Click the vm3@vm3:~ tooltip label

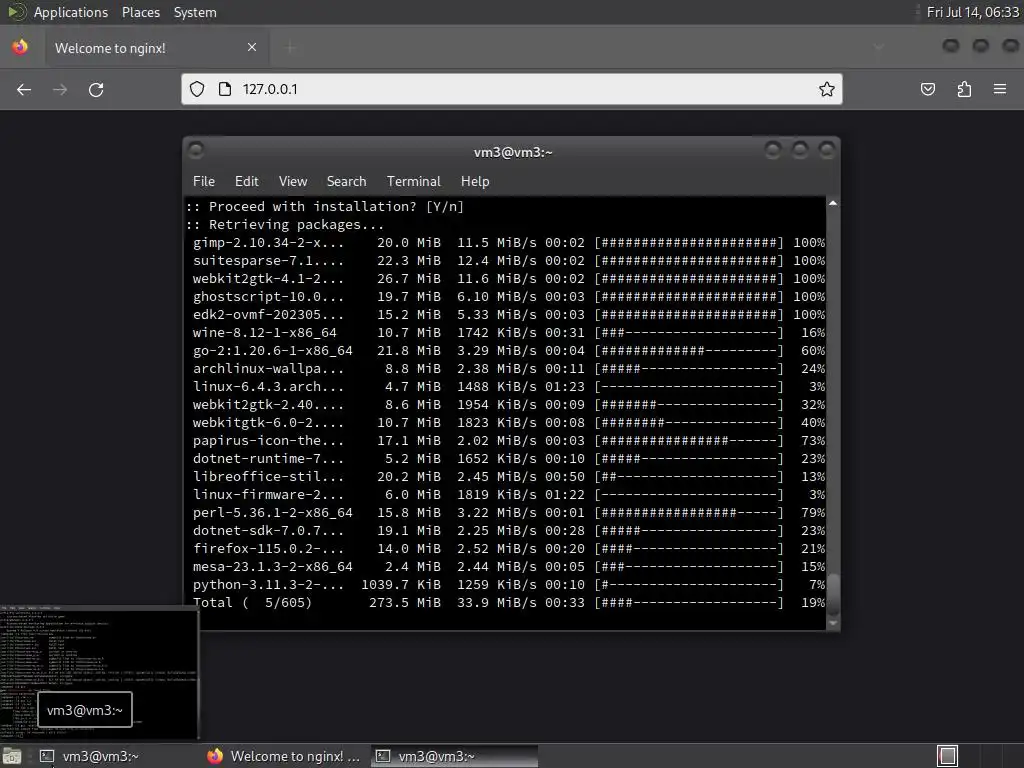[x=85, y=710]
